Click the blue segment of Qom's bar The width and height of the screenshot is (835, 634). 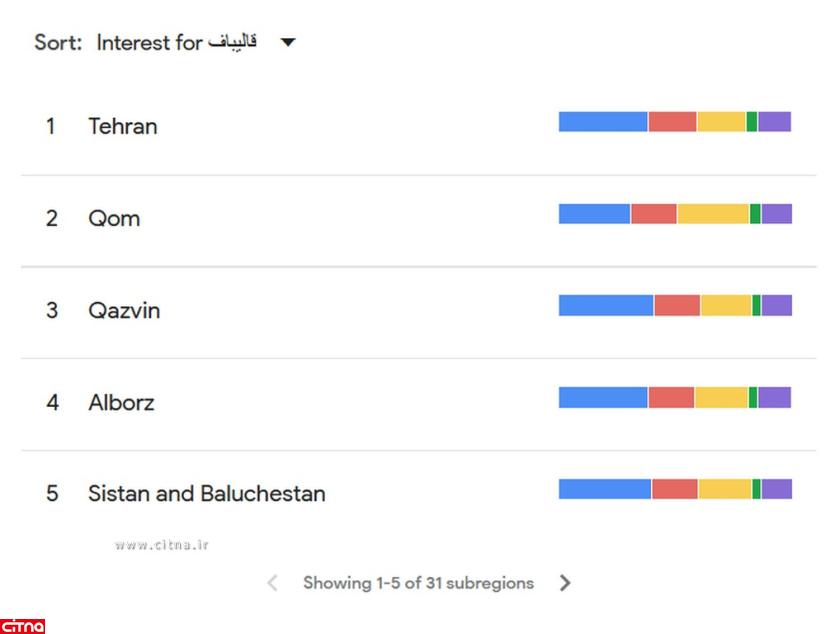(594, 214)
